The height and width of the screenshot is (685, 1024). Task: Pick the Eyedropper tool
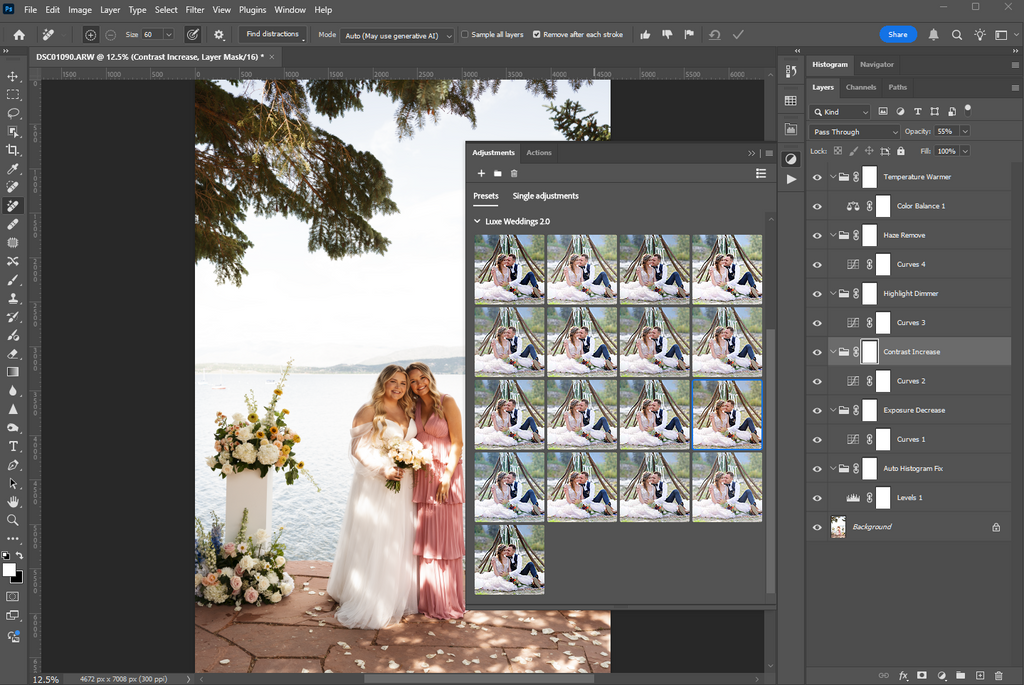[13, 168]
